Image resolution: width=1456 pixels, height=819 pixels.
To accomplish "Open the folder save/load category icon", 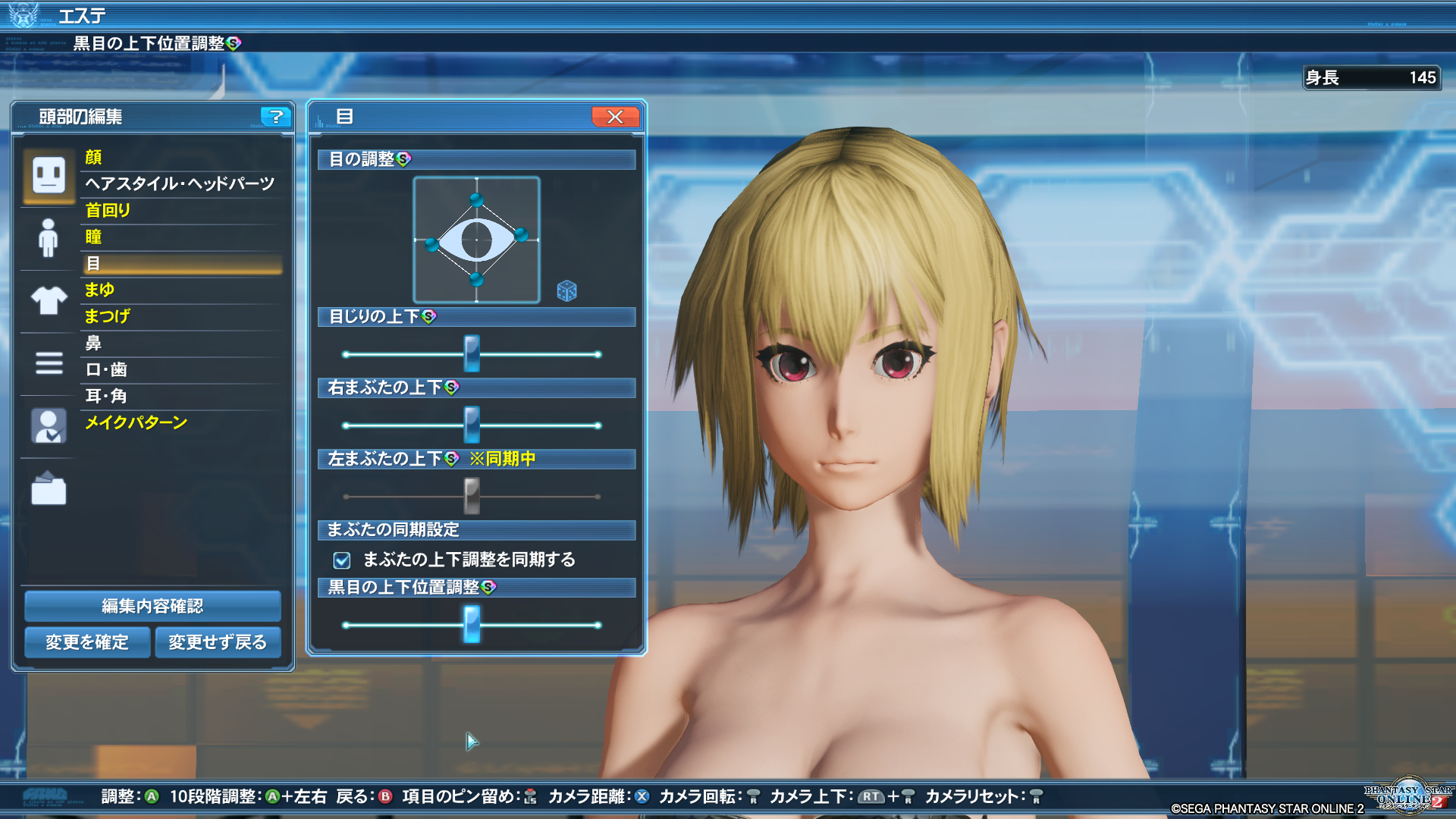I will (49, 489).
